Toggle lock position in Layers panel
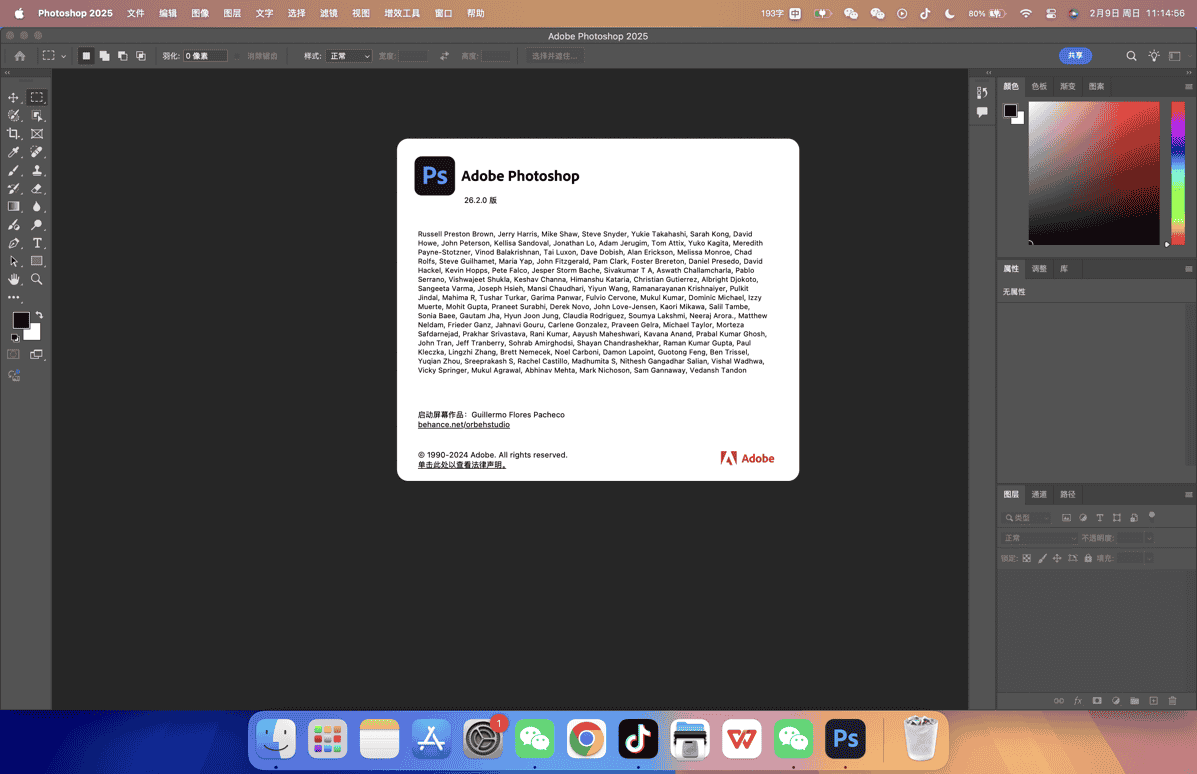The width and height of the screenshot is (1197, 774). click(1056, 558)
